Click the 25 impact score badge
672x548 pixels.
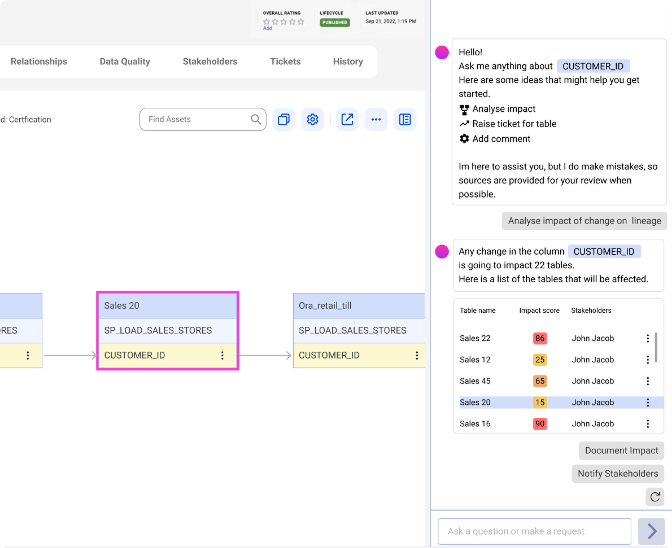(x=540, y=359)
